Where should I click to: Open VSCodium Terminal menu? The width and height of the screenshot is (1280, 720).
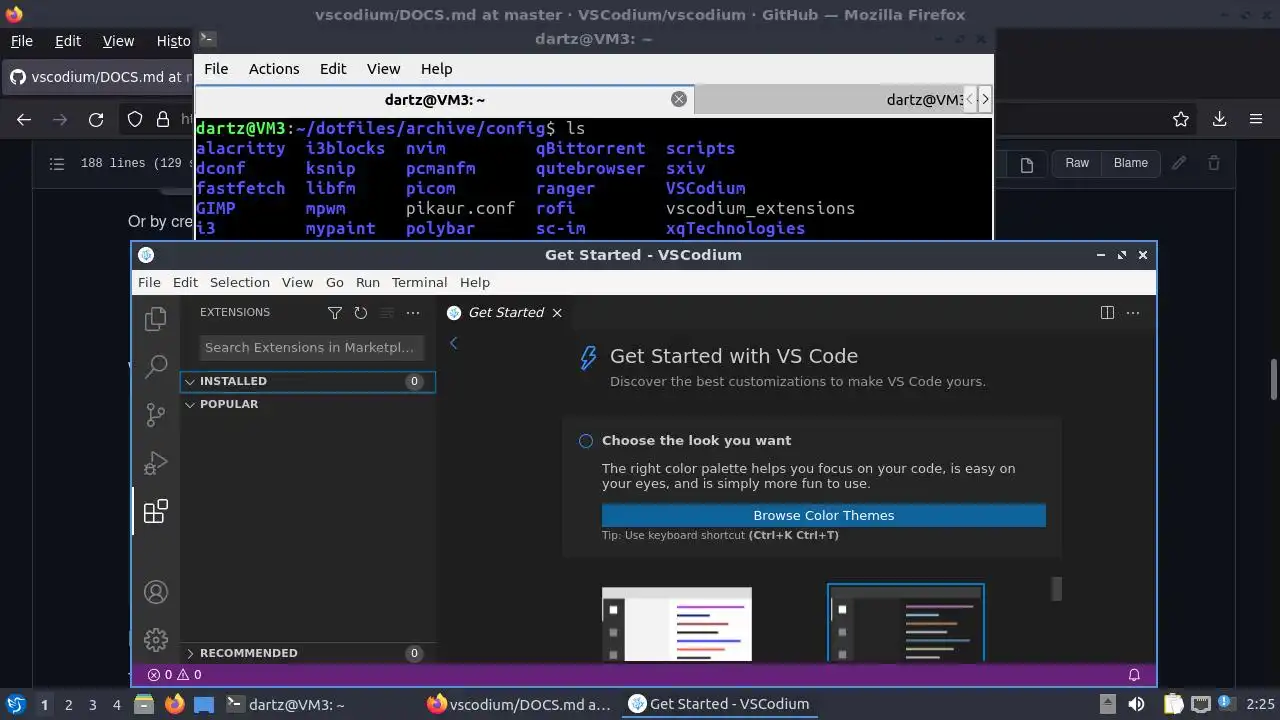[419, 282]
